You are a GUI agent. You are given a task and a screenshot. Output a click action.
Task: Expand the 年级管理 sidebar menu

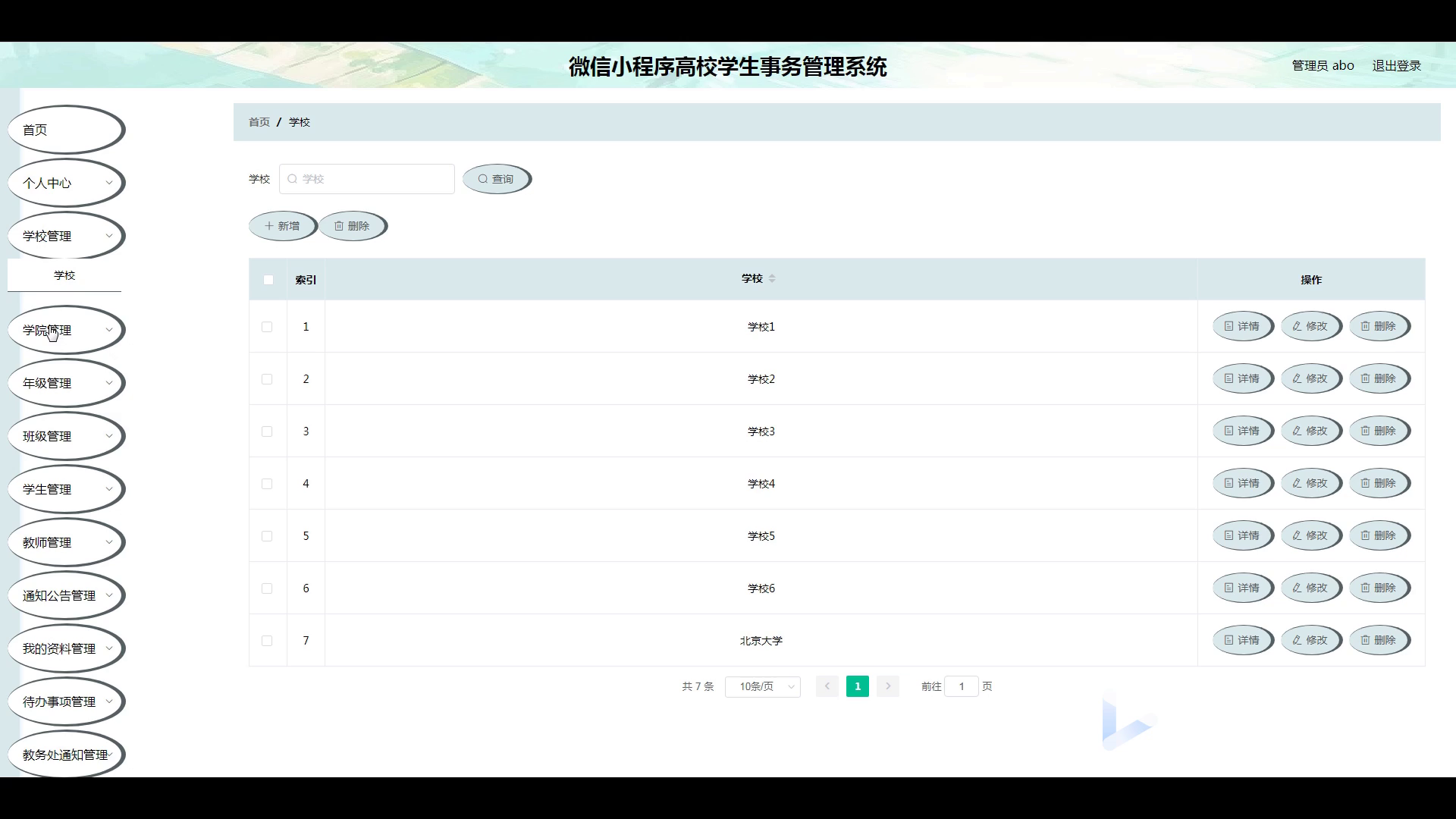click(66, 383)
